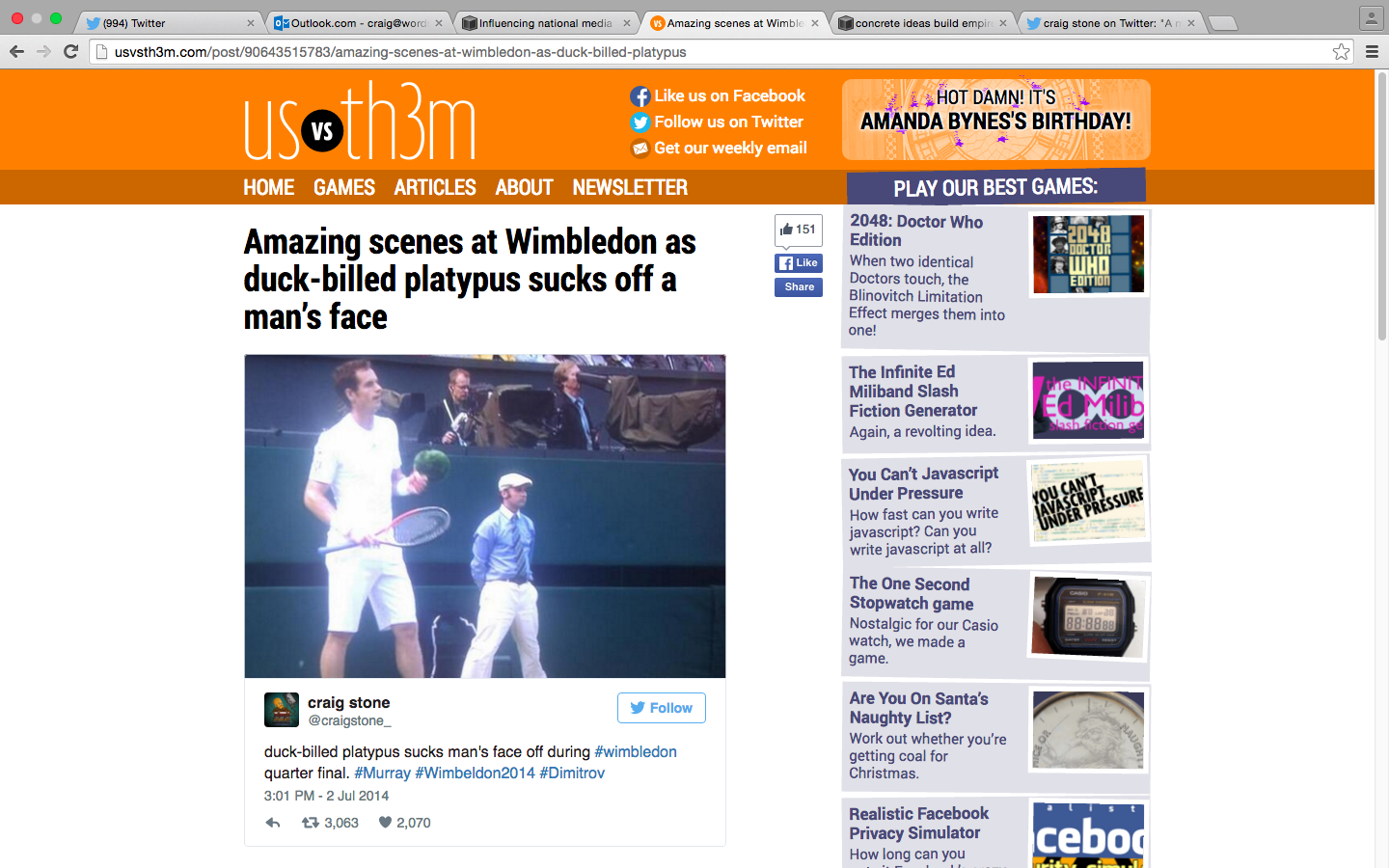Image resolution: width=1389 pixels, height=868 pixels.
Task: Click the weekly email envelope icon
Action: (640, 149)
